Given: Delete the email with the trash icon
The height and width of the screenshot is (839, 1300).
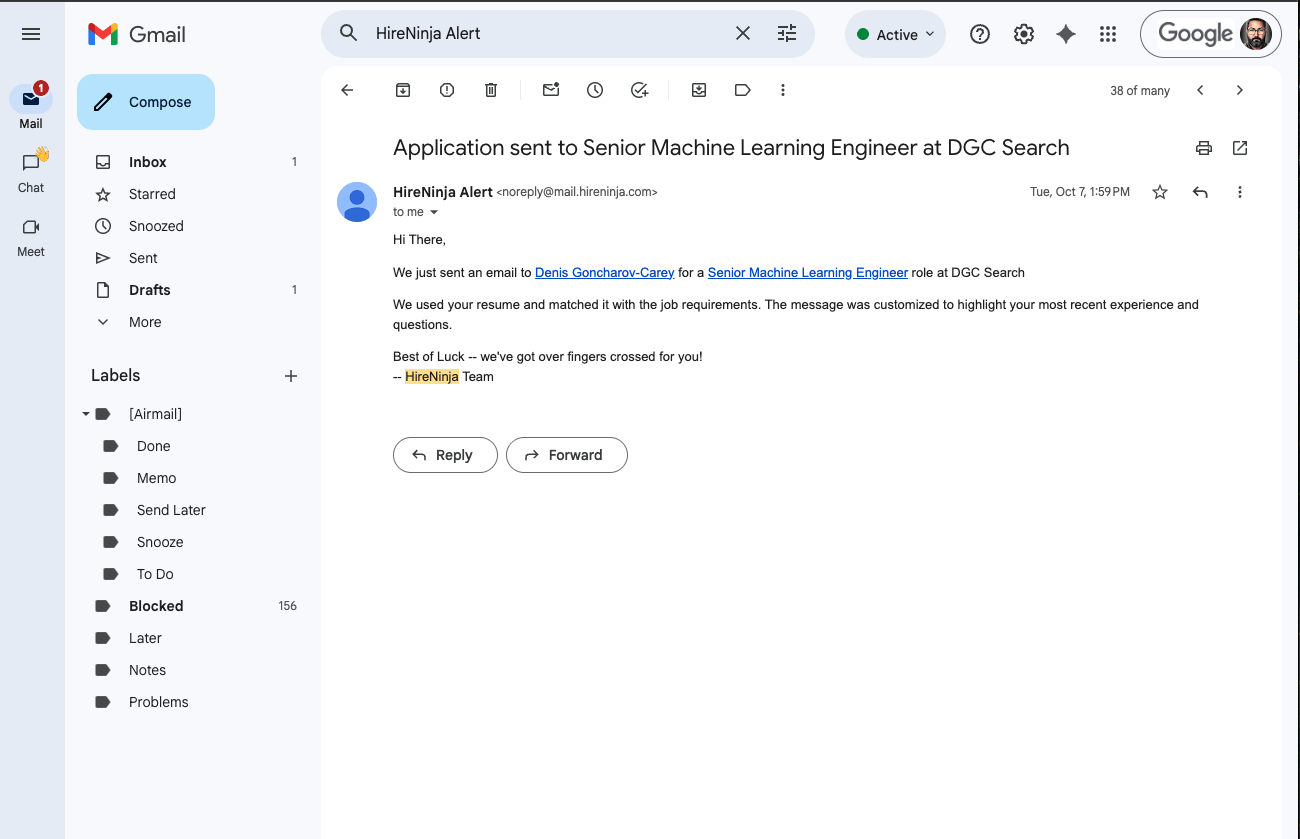Looking at the screenshot, I should click(491, 90).
